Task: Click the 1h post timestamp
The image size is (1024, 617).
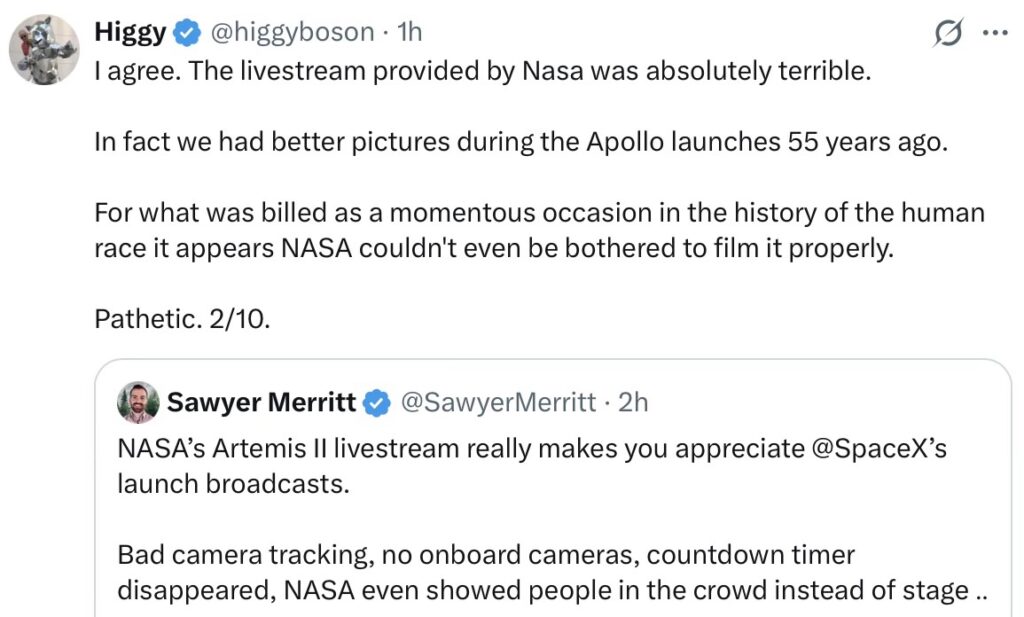Action: click(x=410, y=32)
